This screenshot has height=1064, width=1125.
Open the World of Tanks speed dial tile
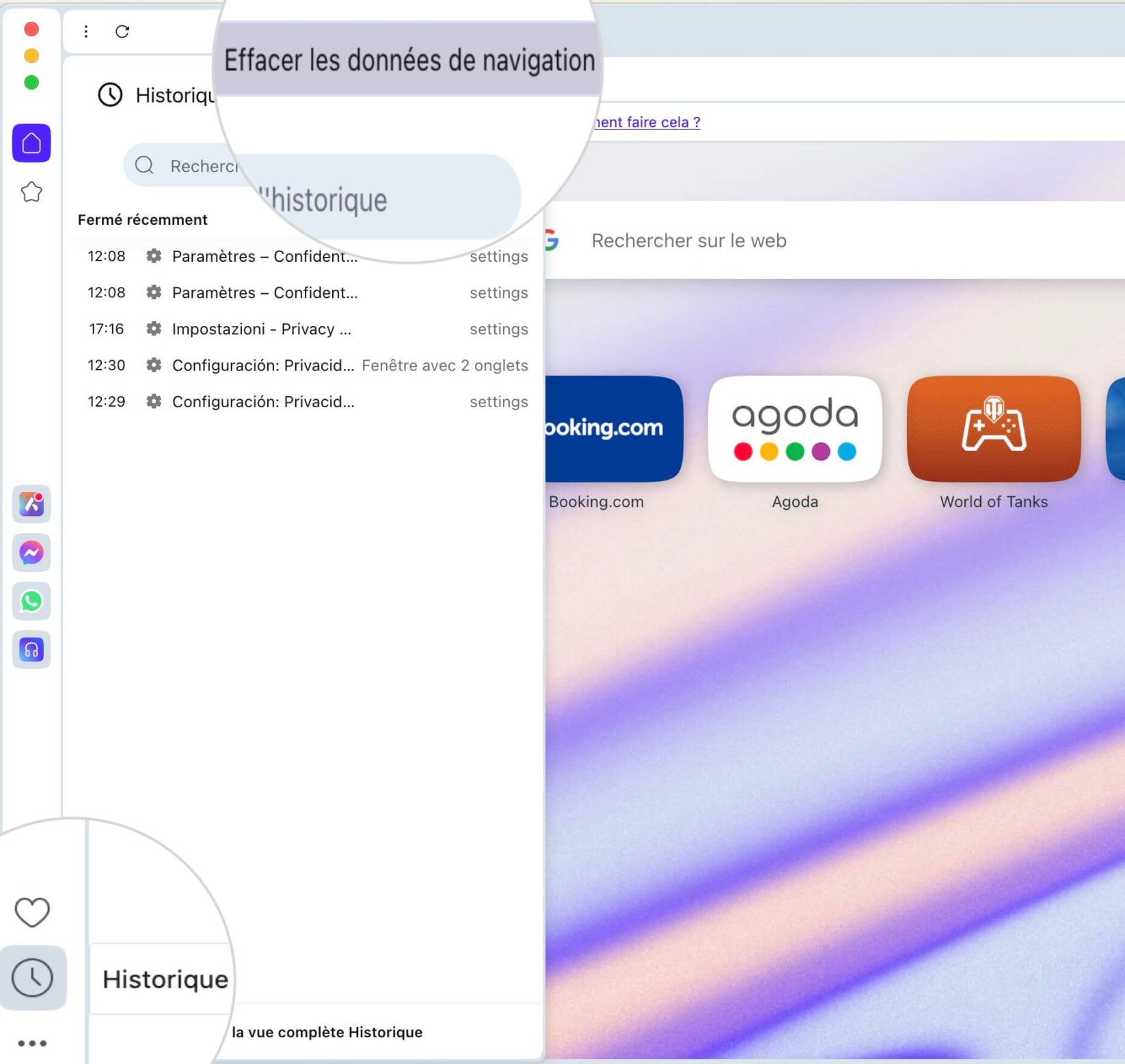click(x=994, y=428)
